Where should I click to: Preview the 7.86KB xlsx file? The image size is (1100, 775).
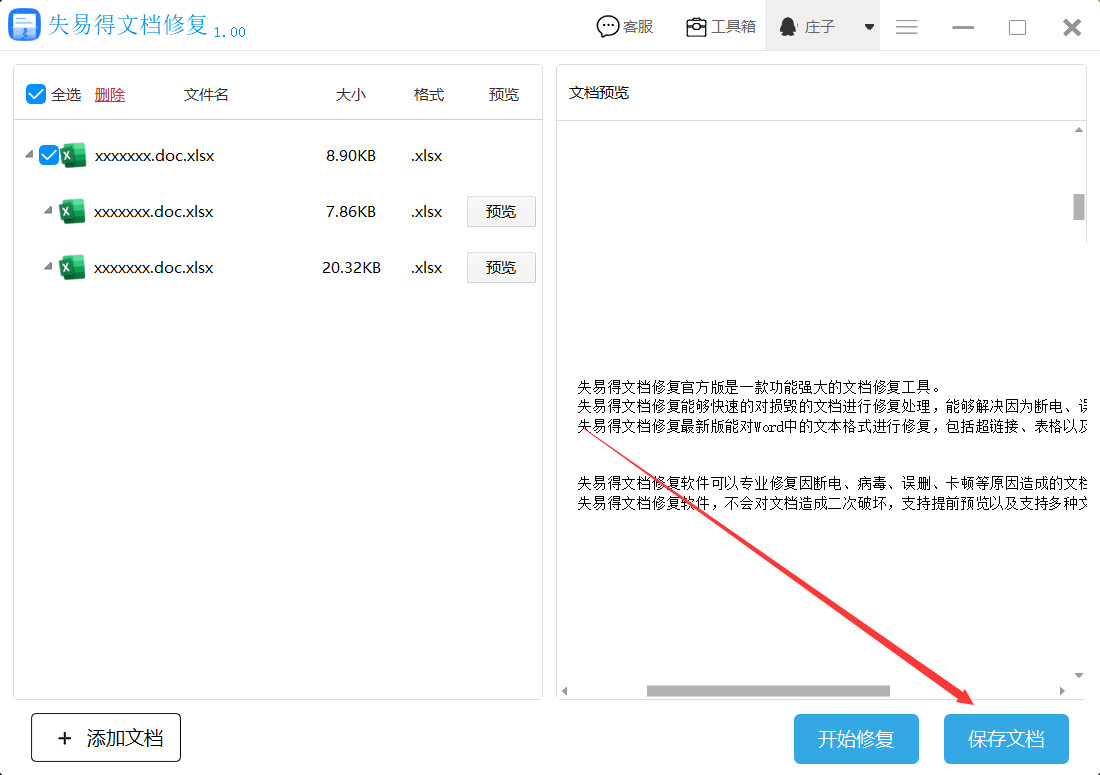tap(501, 211)
